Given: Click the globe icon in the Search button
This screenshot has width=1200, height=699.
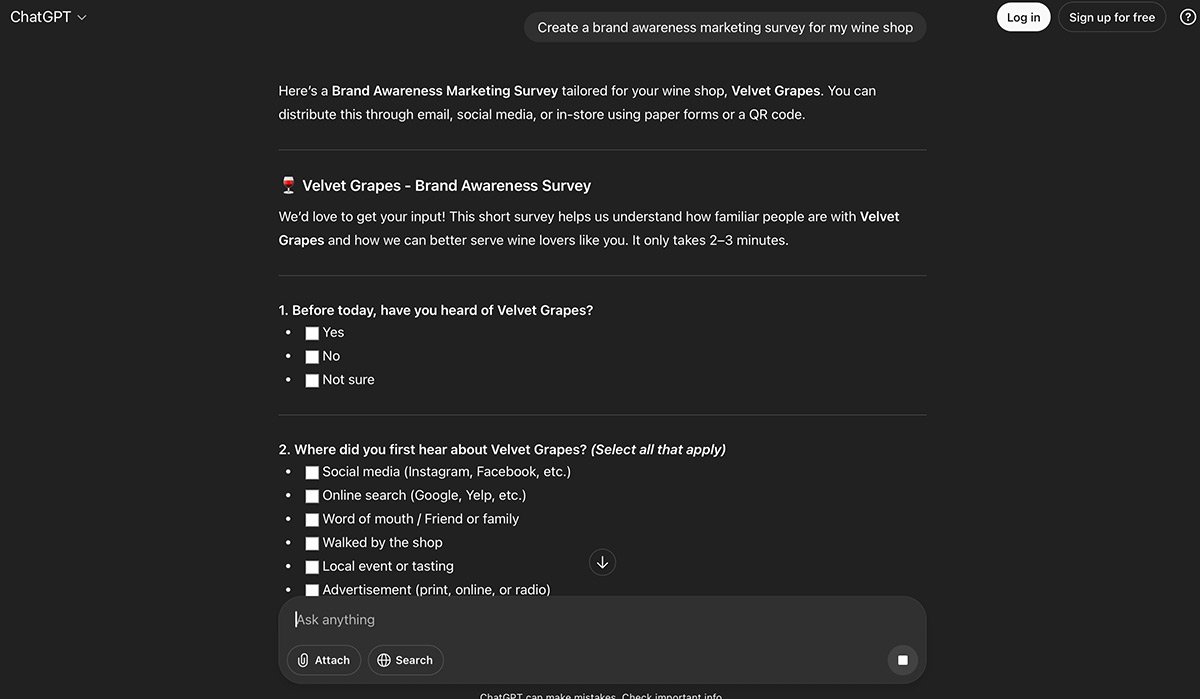Looking at the screenshot, I should pos(384,660).
